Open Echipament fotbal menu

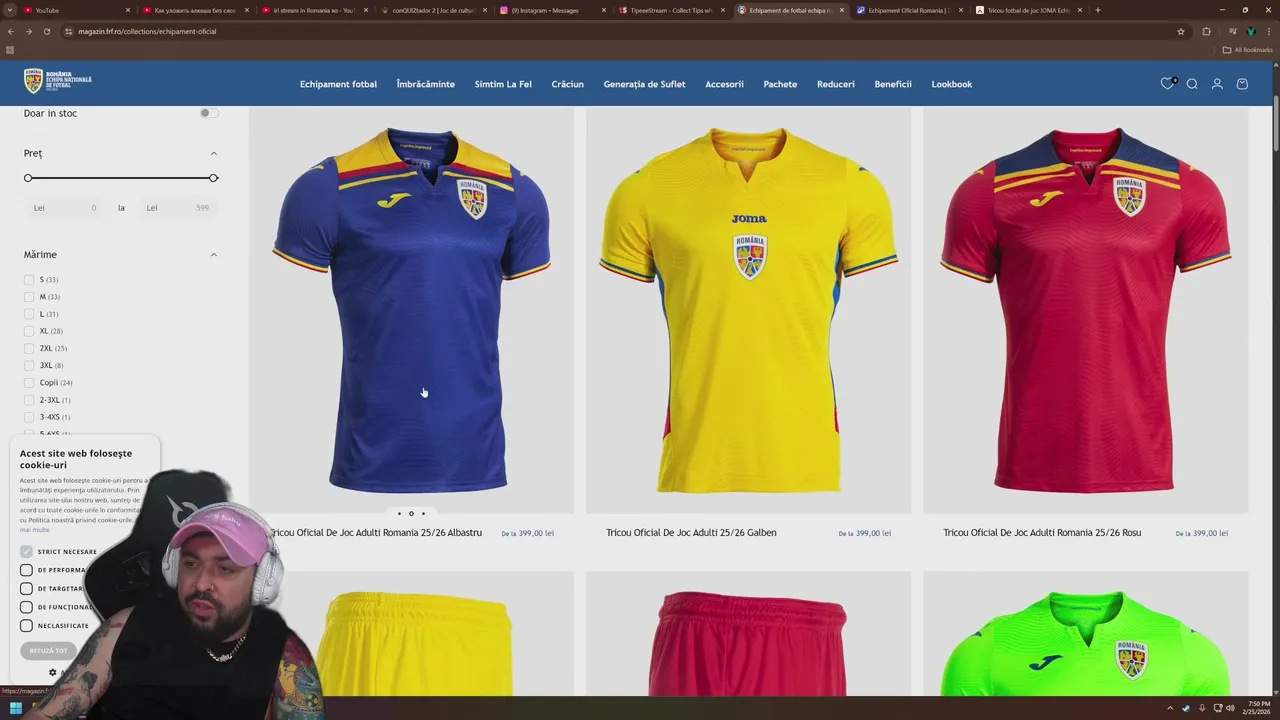coord(338,84)
